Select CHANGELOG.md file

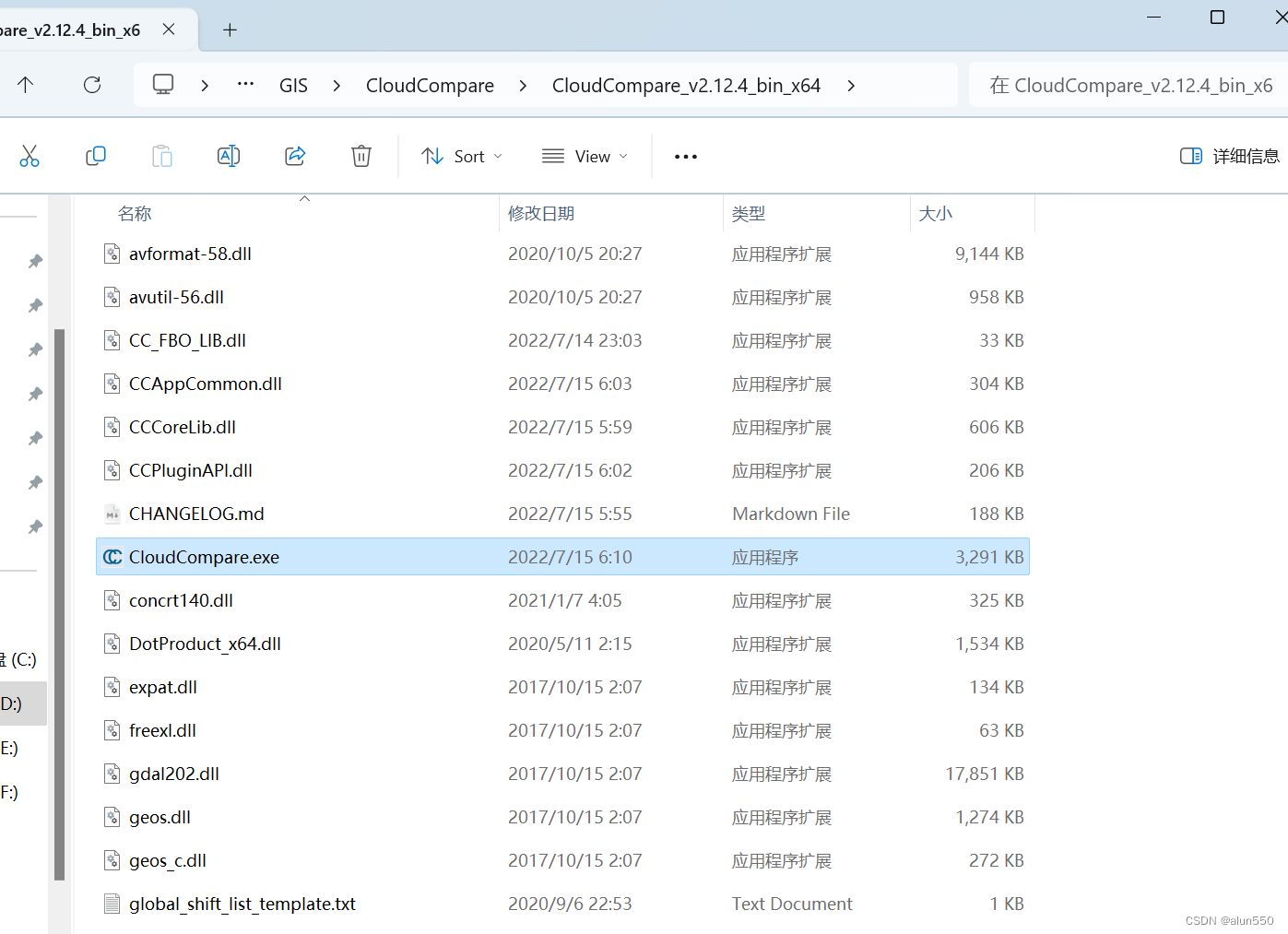point(562,514)
